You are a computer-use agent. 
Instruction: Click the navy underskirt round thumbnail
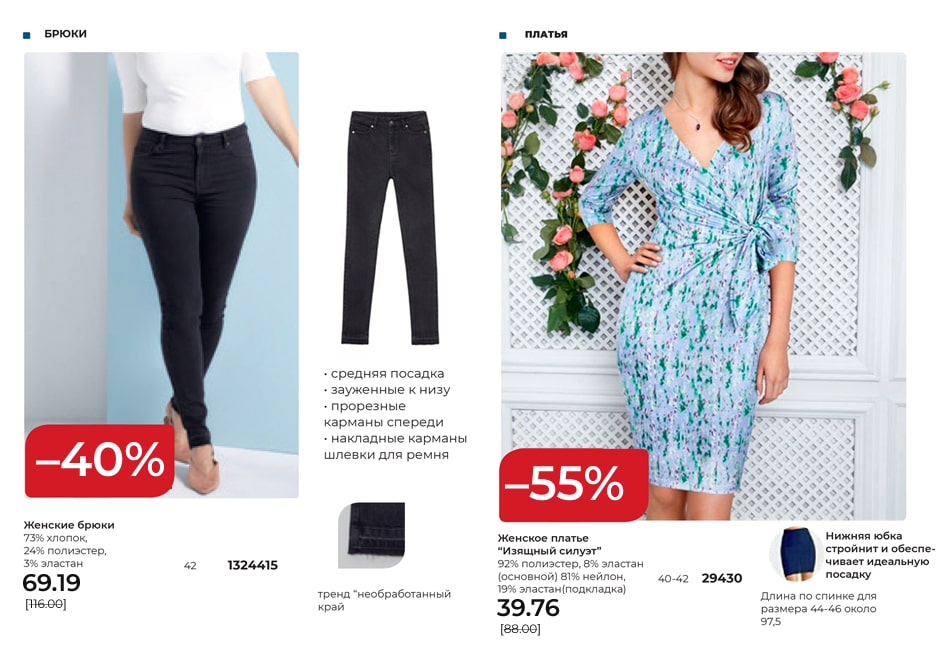(795, 554)
